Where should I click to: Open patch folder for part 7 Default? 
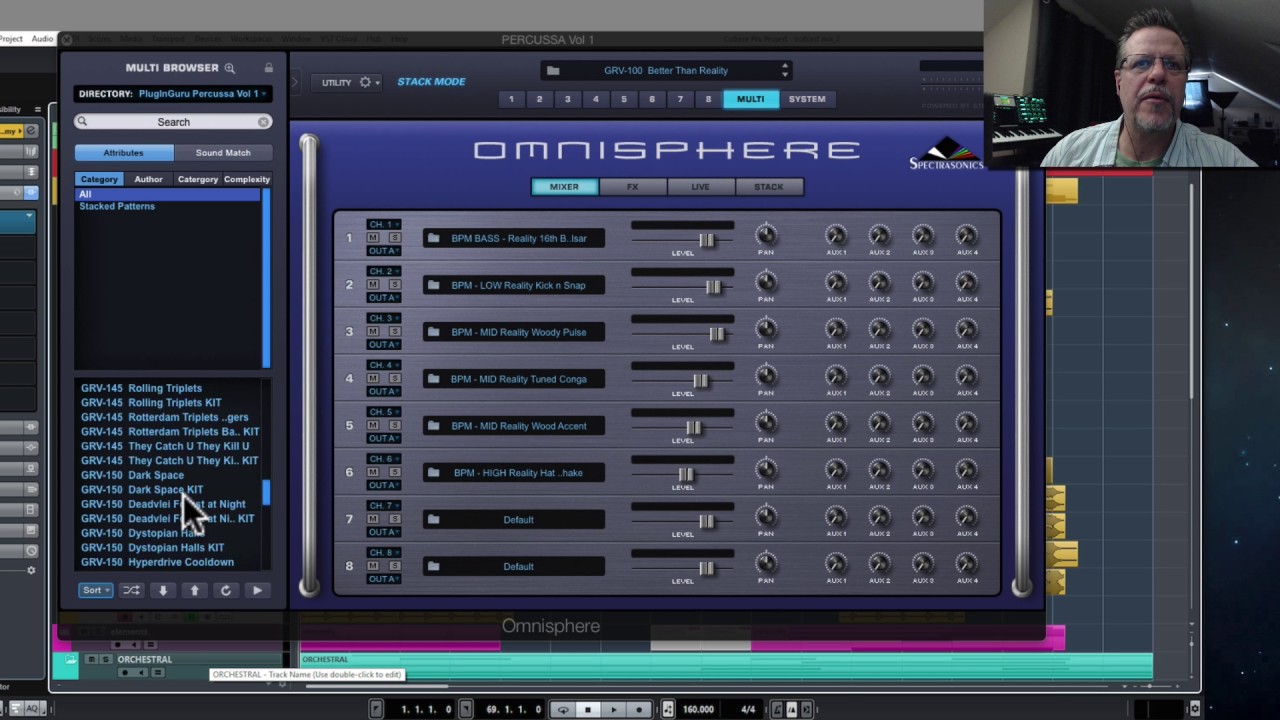pos(433,520)
